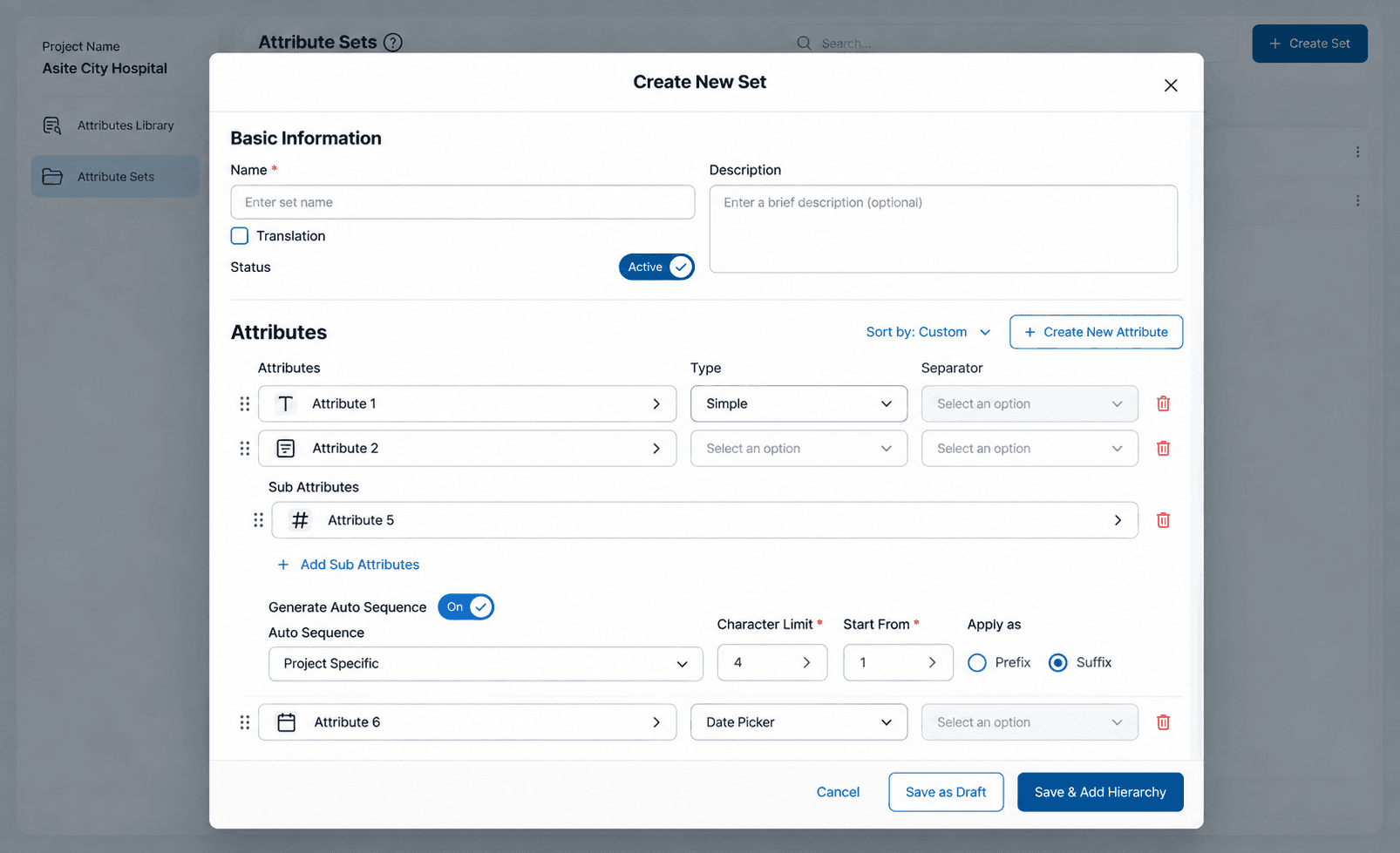Open Attribute 6 Date Picker type dropdown
Image resolution: width=1400 pixels, height=853 pixels.
(799, 722)
